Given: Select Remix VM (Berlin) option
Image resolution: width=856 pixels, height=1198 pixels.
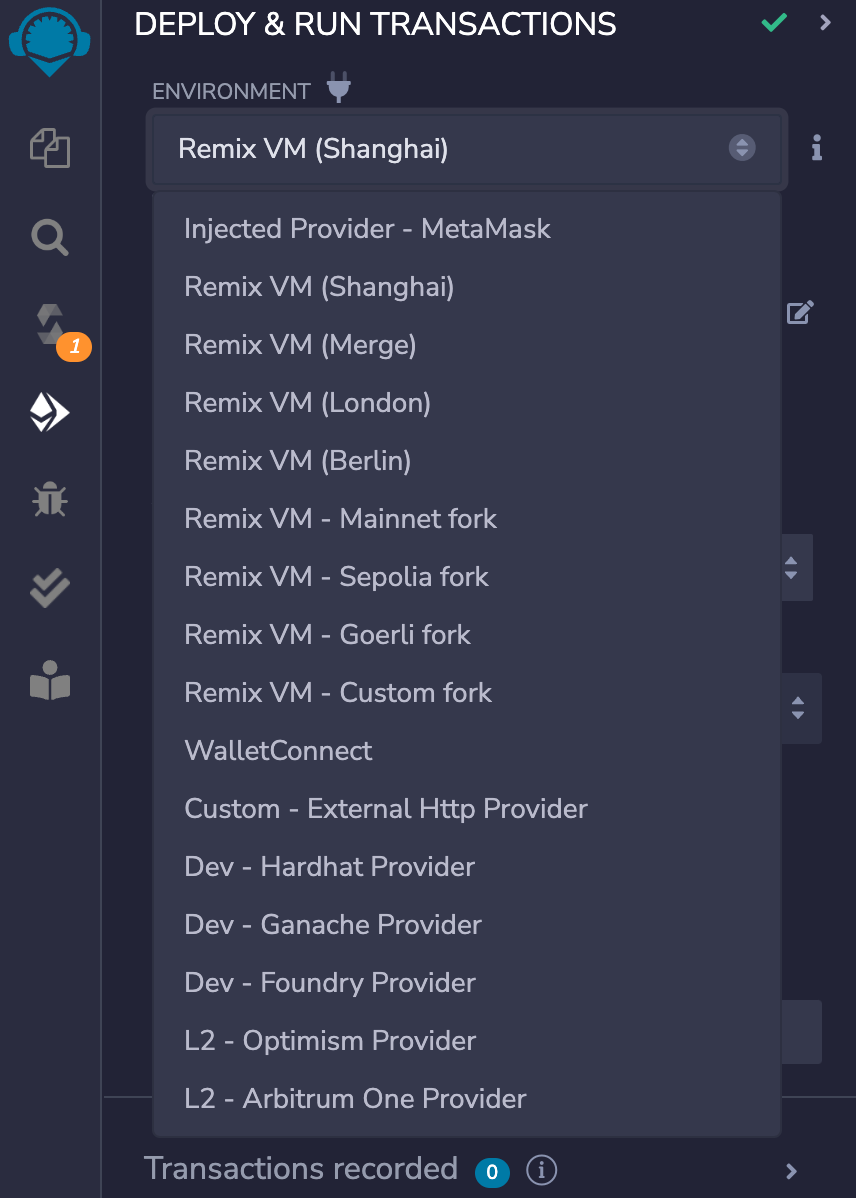Looking at the screenshot, I should [467, 461].
